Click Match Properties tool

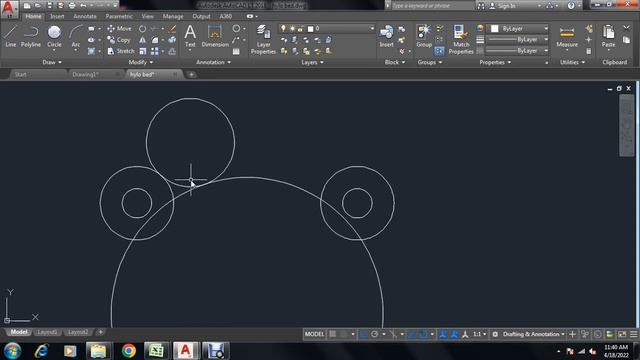coord(461,39)
